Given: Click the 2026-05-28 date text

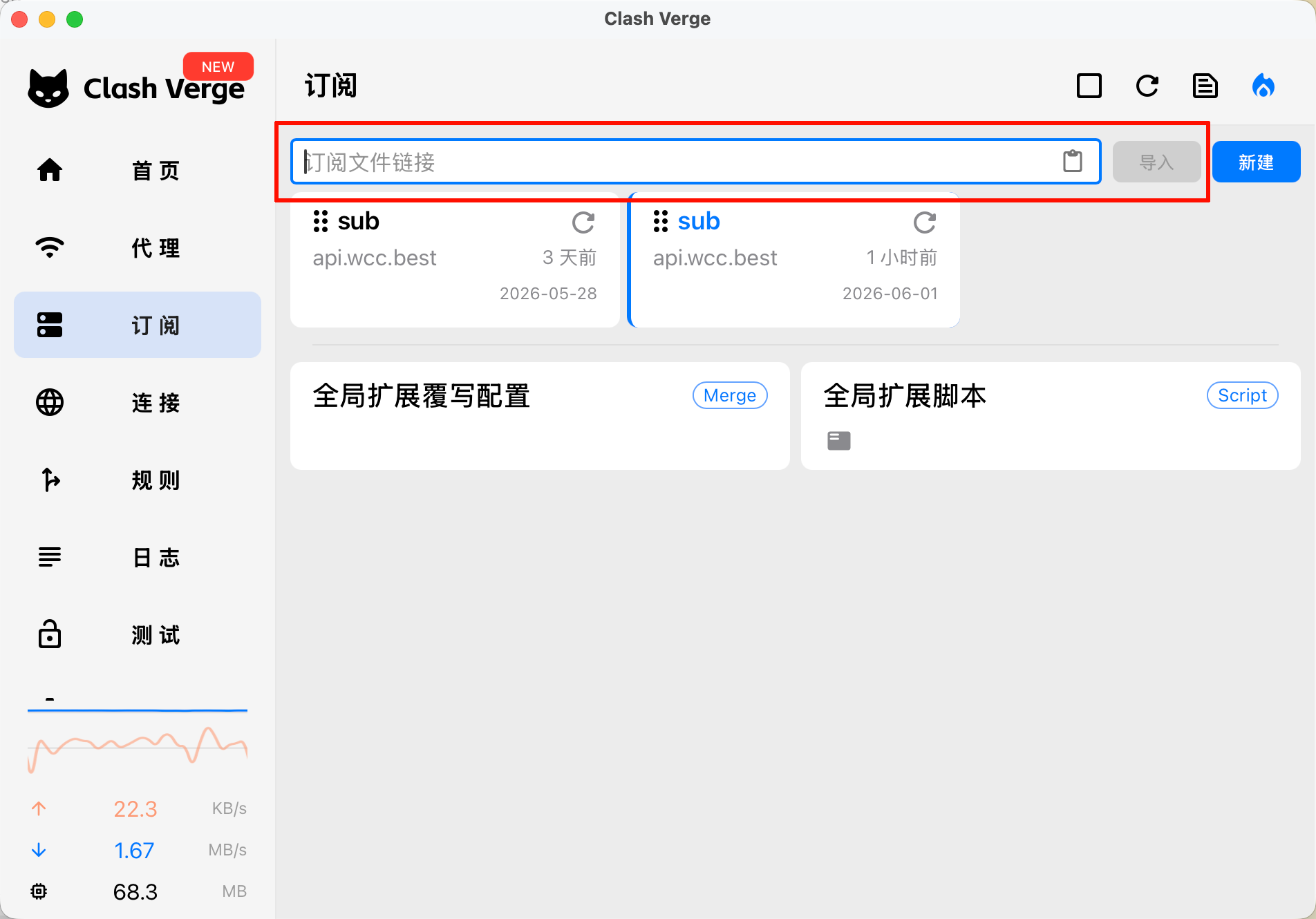Looking at the screenshot, I should (x=548, y=294).
